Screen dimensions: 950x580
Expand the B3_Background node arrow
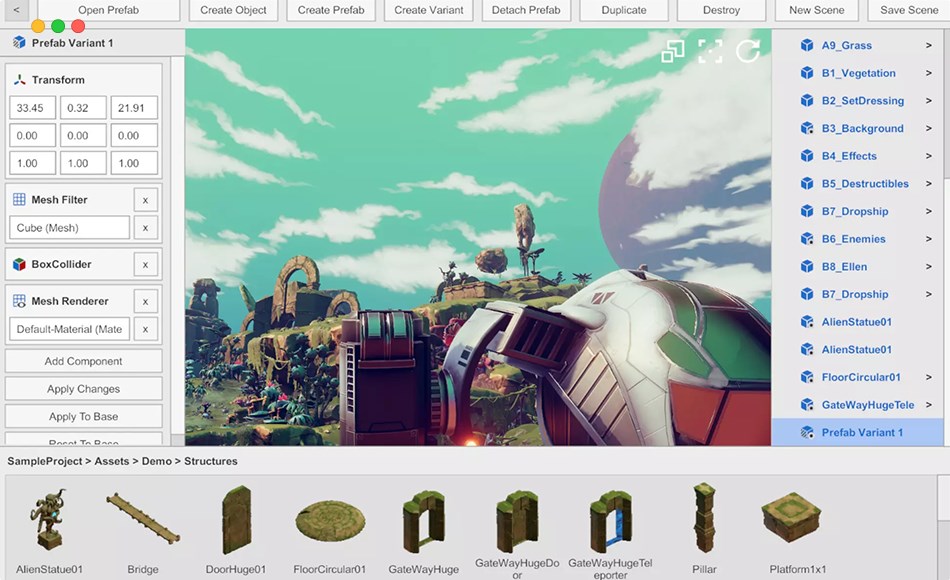click(x=929, y=129)
